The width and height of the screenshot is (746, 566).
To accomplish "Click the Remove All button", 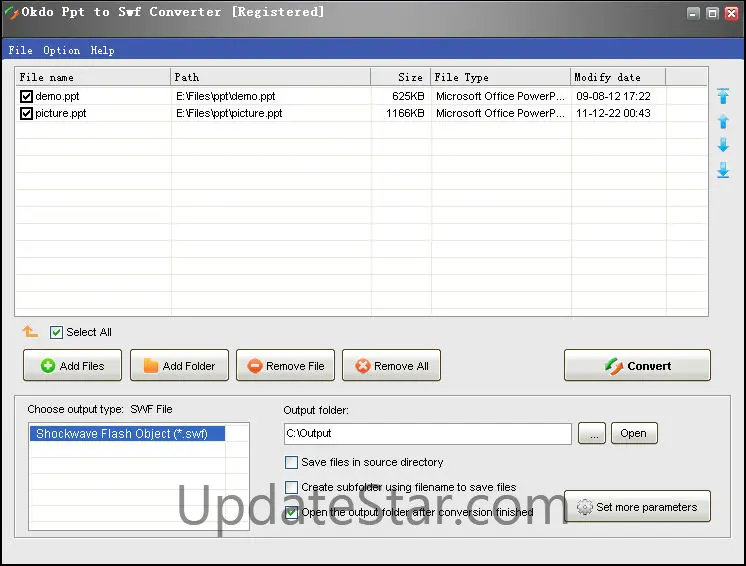I will tap(391, 365).
